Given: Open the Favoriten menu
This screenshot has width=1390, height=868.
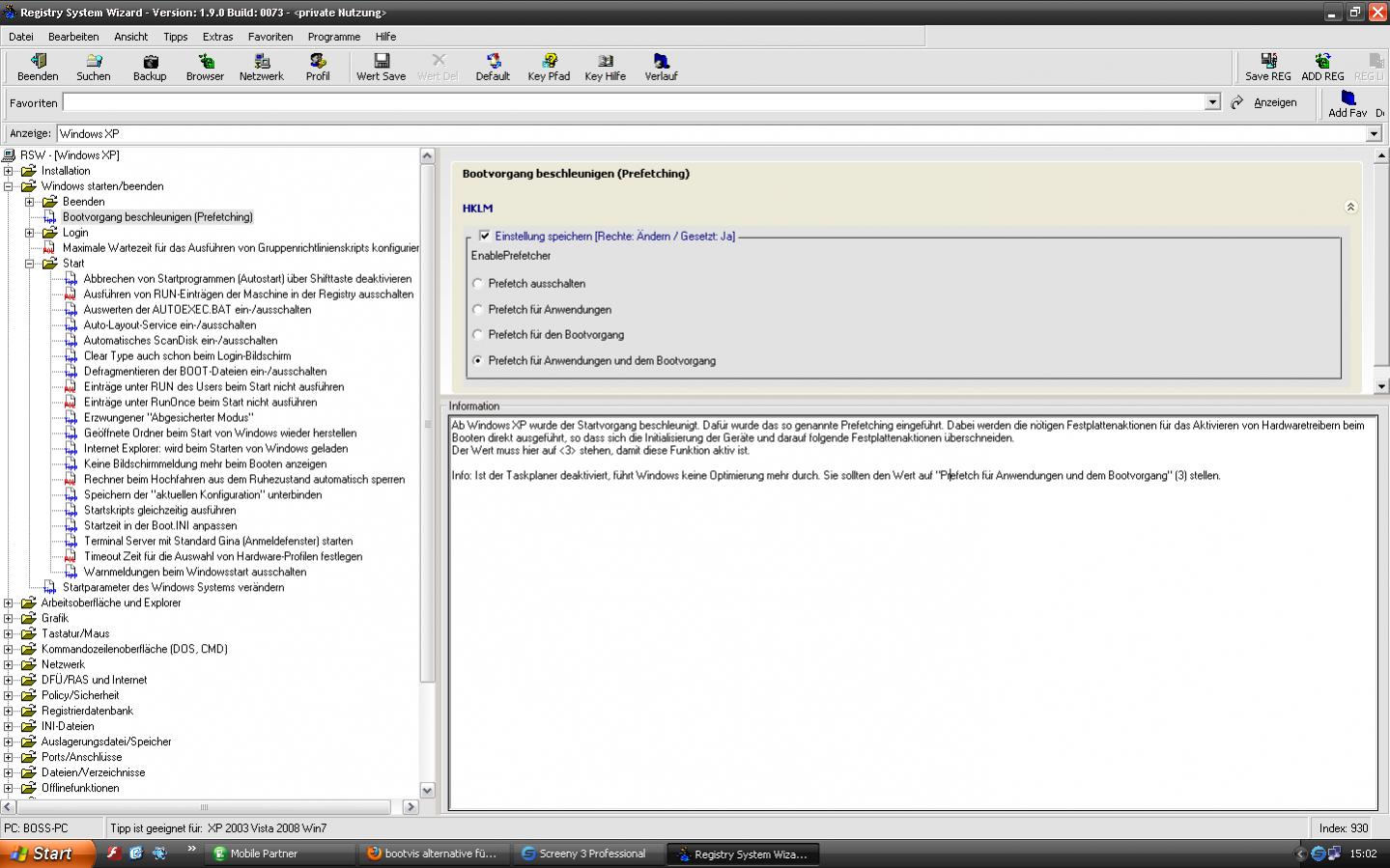Looking at the screenshot, I should point(270,37).
